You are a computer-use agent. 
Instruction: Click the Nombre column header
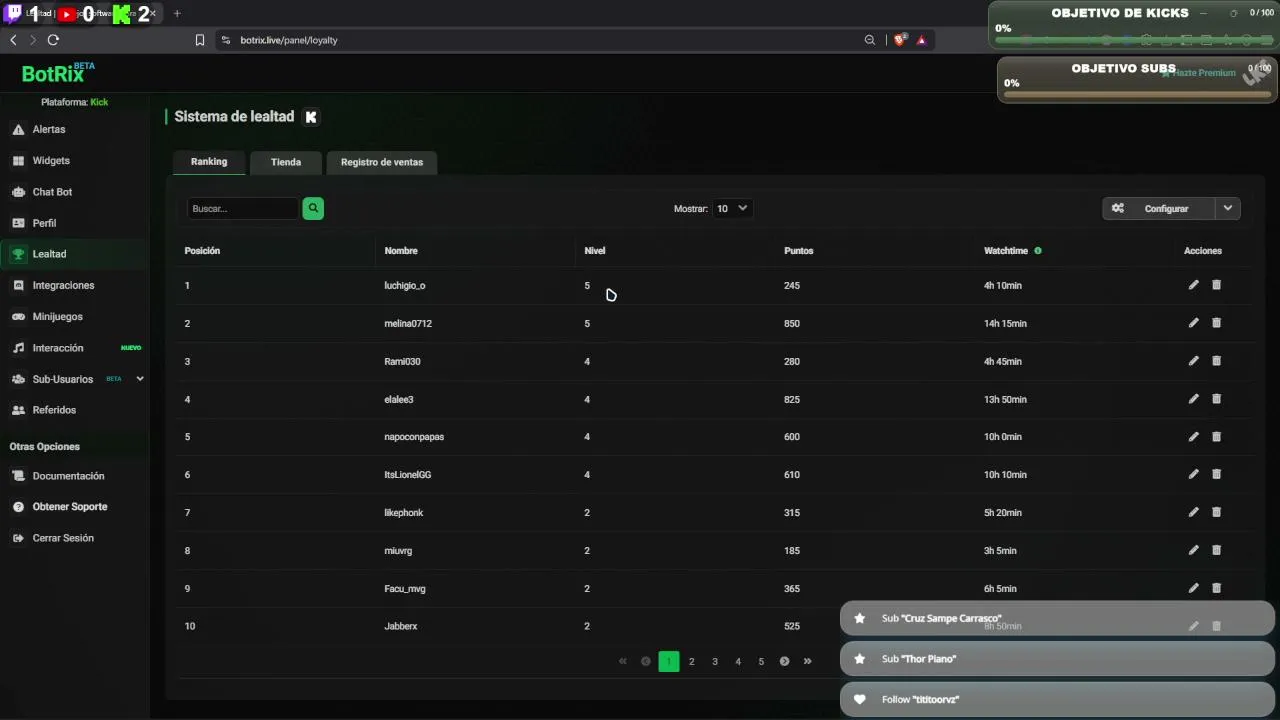pyautogui.click(x=401, y=251)
